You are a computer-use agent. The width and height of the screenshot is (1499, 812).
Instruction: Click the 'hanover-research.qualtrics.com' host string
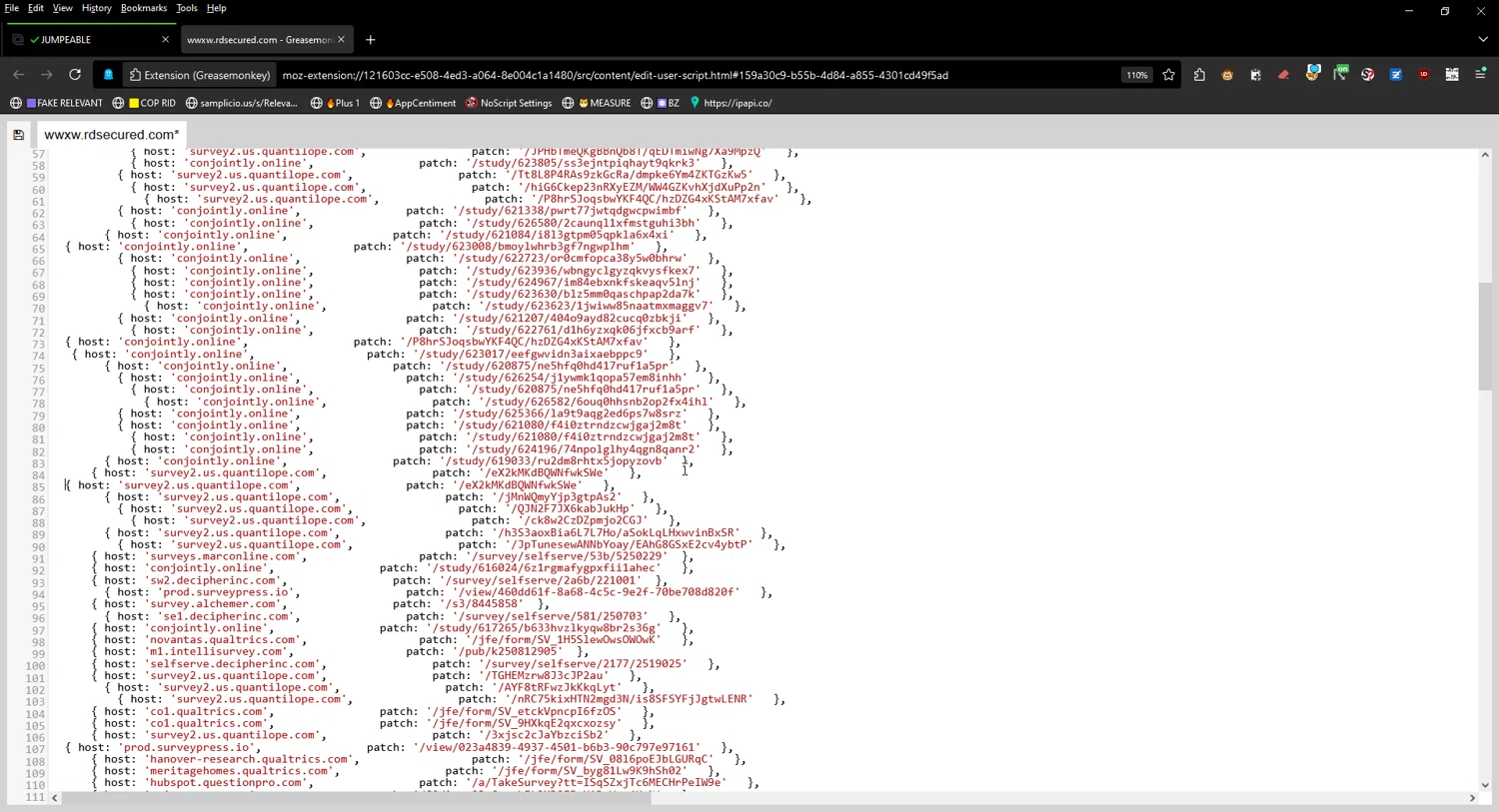[251, 759]
